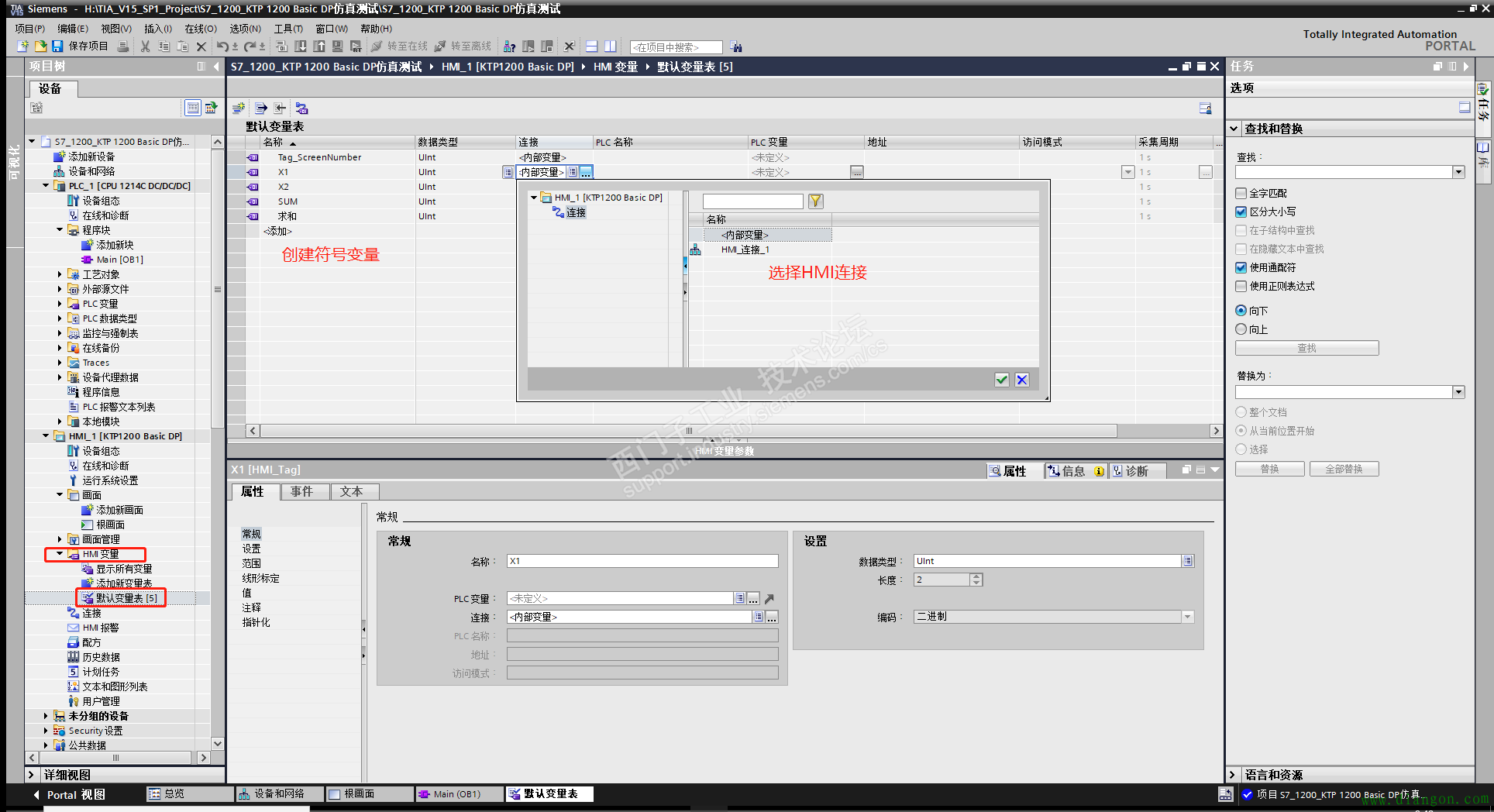Click the Upload from device icon
The width and height of the screenshot is (1494, 812).
click(x=318, y=46)
